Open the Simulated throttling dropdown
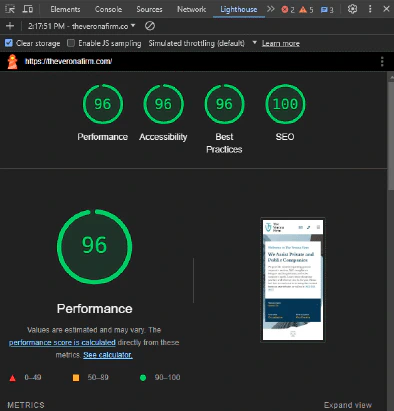 (x=203, y=43)
